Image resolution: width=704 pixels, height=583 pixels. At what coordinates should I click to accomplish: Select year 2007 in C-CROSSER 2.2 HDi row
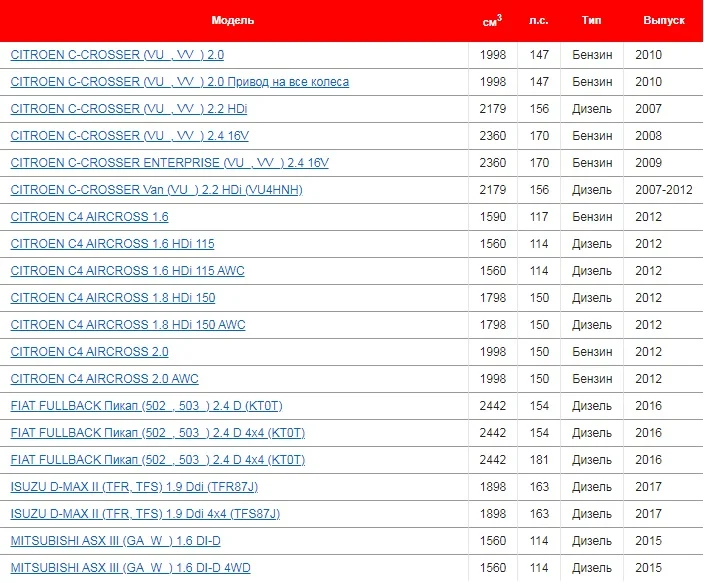[x=648, y=109]
